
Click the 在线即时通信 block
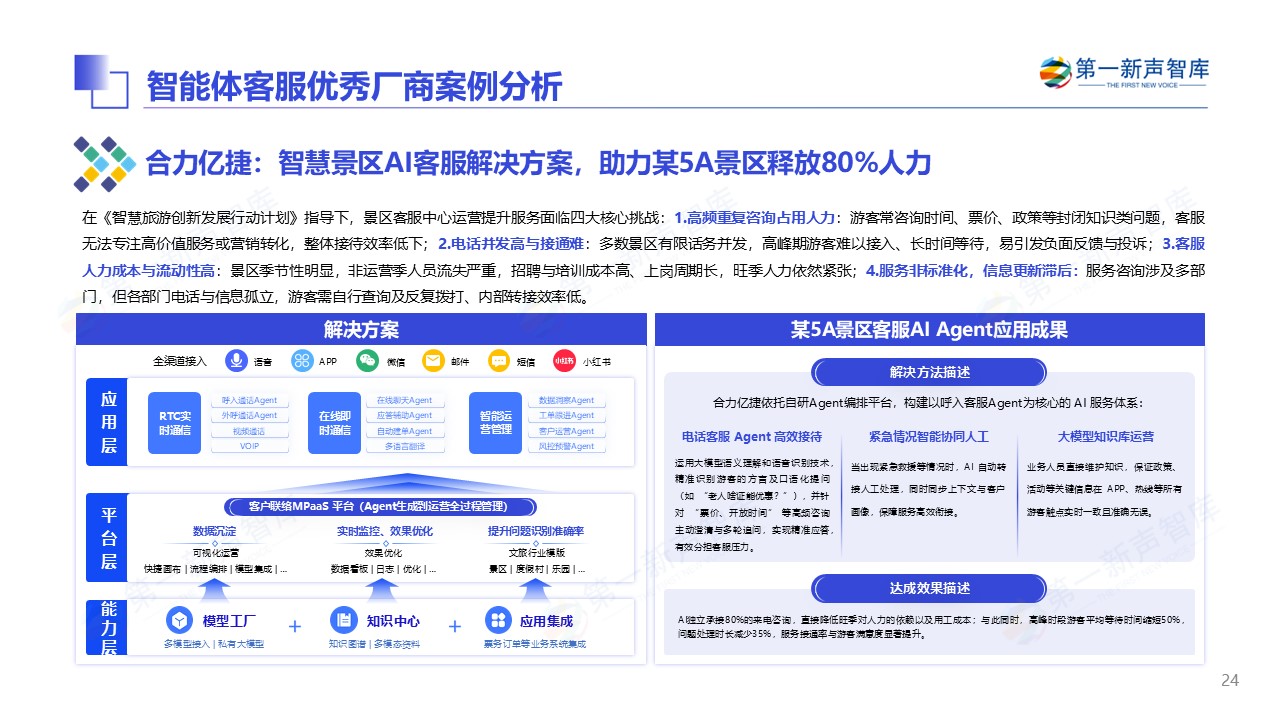tap(335, 423)
